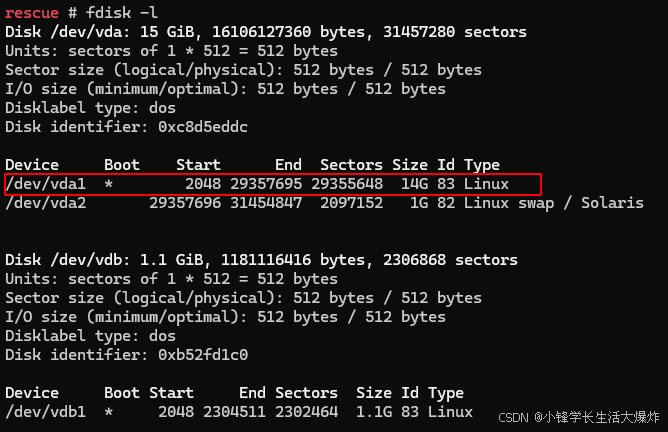Click the boot asterisk for /dev/vdb1

click(109, 412)
